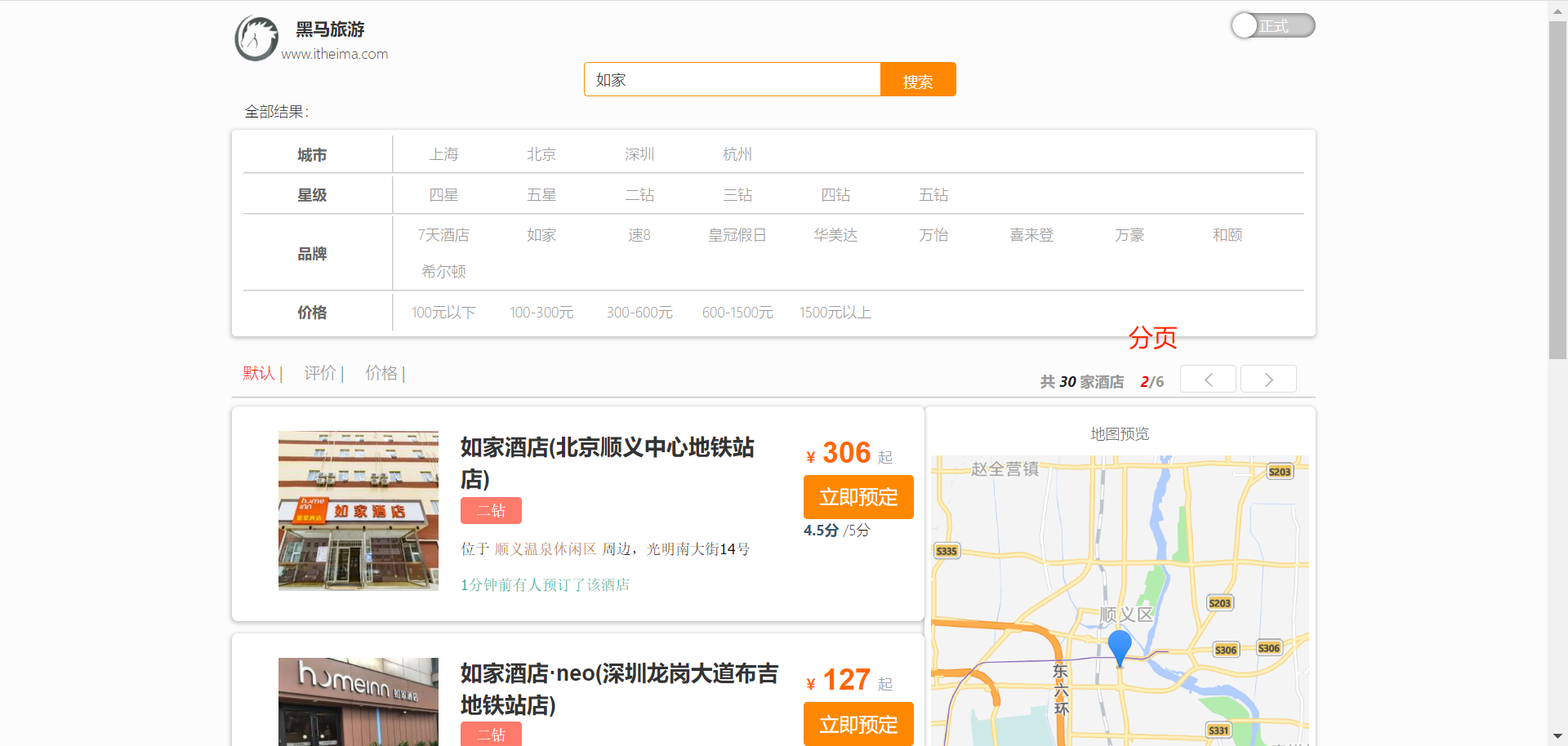Click into the 如家 search input field
This screenshot has width=1568, height=746.
732,79
